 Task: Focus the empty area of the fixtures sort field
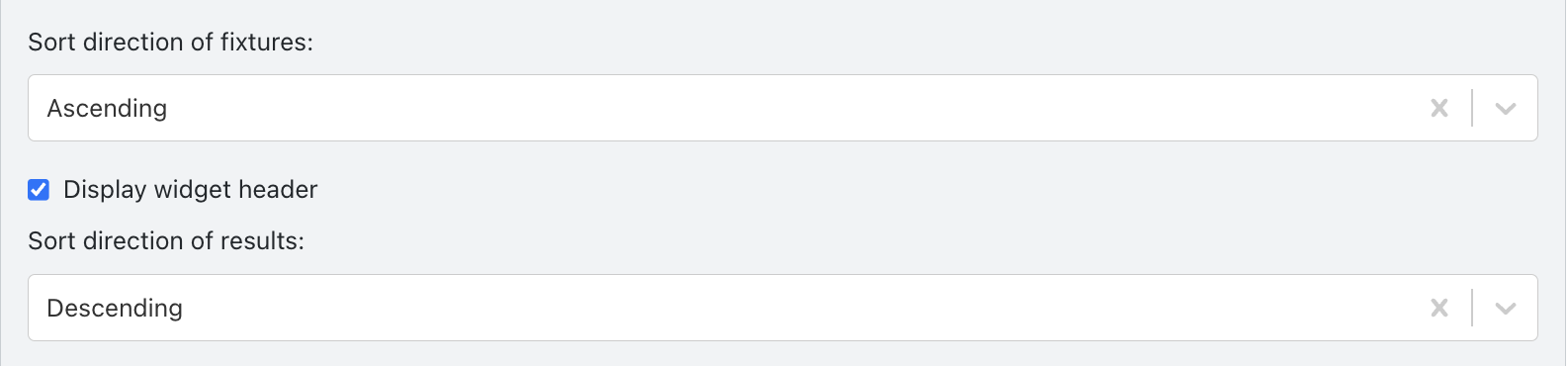(791, 108)
